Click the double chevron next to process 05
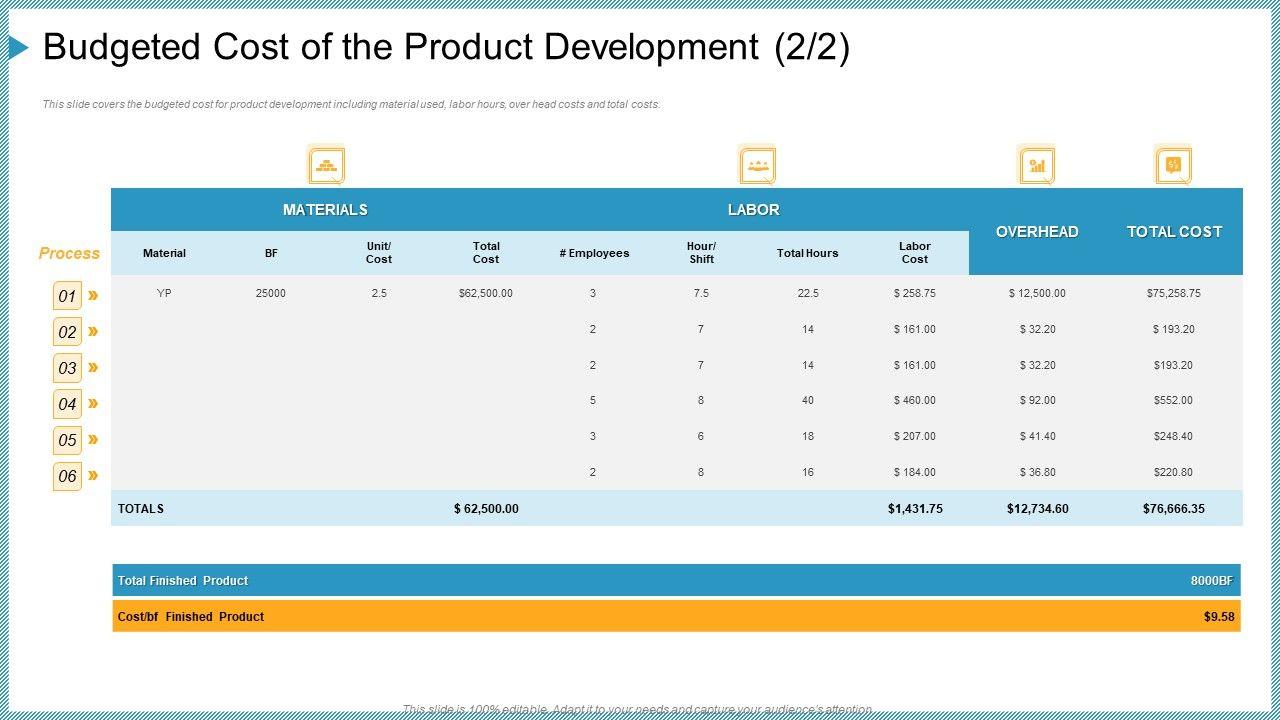 tap(93, 439)
